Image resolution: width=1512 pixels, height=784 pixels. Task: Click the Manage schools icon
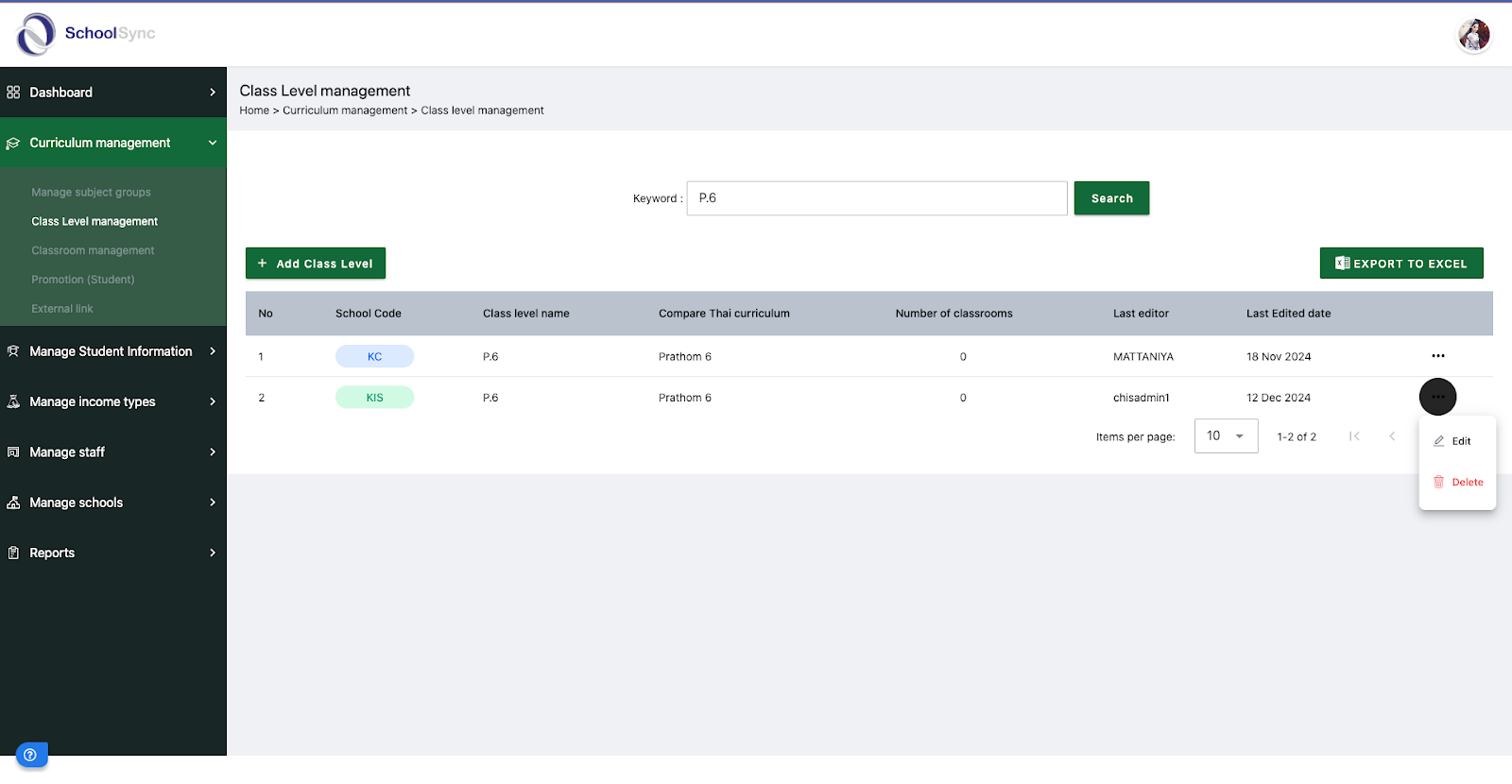[x=13, y=503]
